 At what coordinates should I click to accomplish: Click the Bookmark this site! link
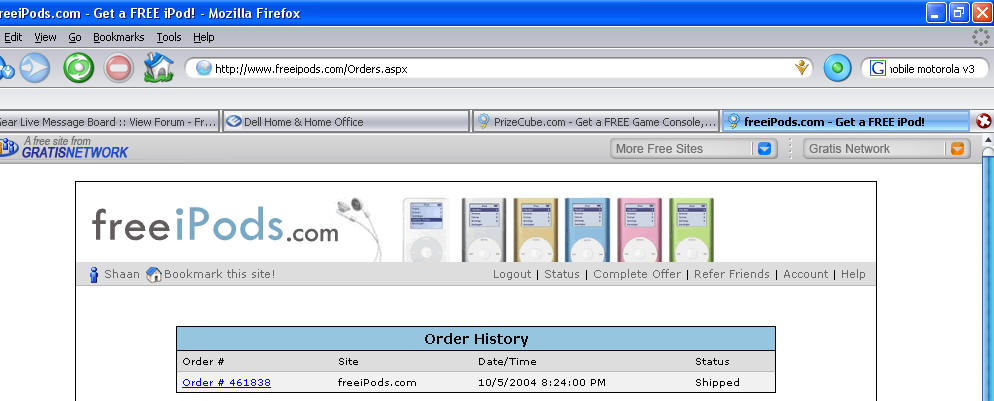pos(219,274)
